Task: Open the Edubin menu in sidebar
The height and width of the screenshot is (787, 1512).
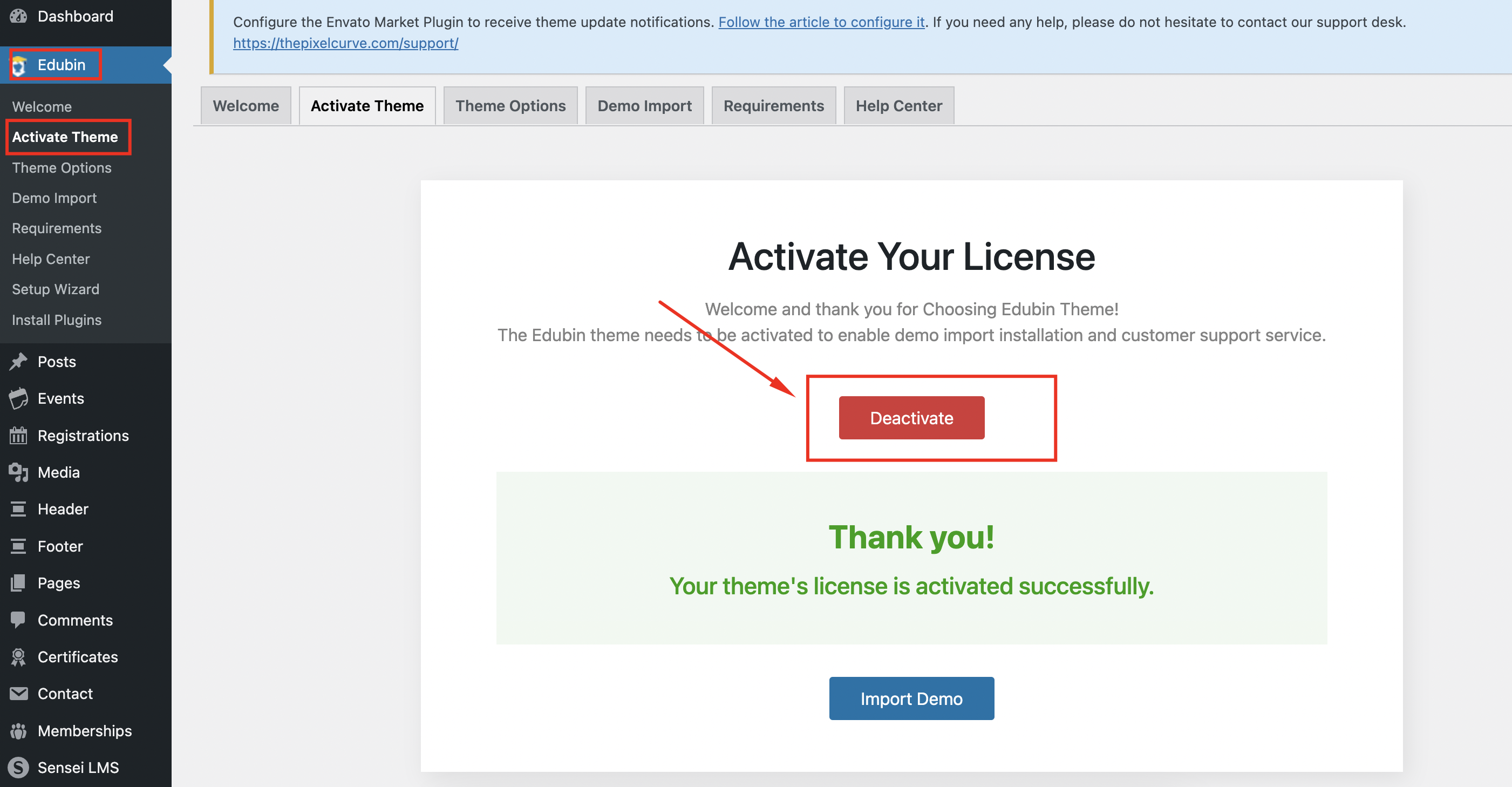Action: click(86, 65)
